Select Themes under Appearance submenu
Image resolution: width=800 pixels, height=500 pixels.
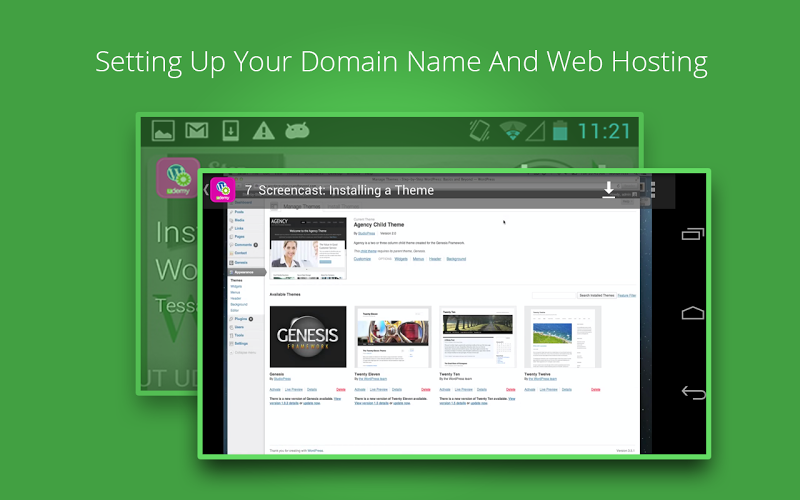[x=236, y=280]
